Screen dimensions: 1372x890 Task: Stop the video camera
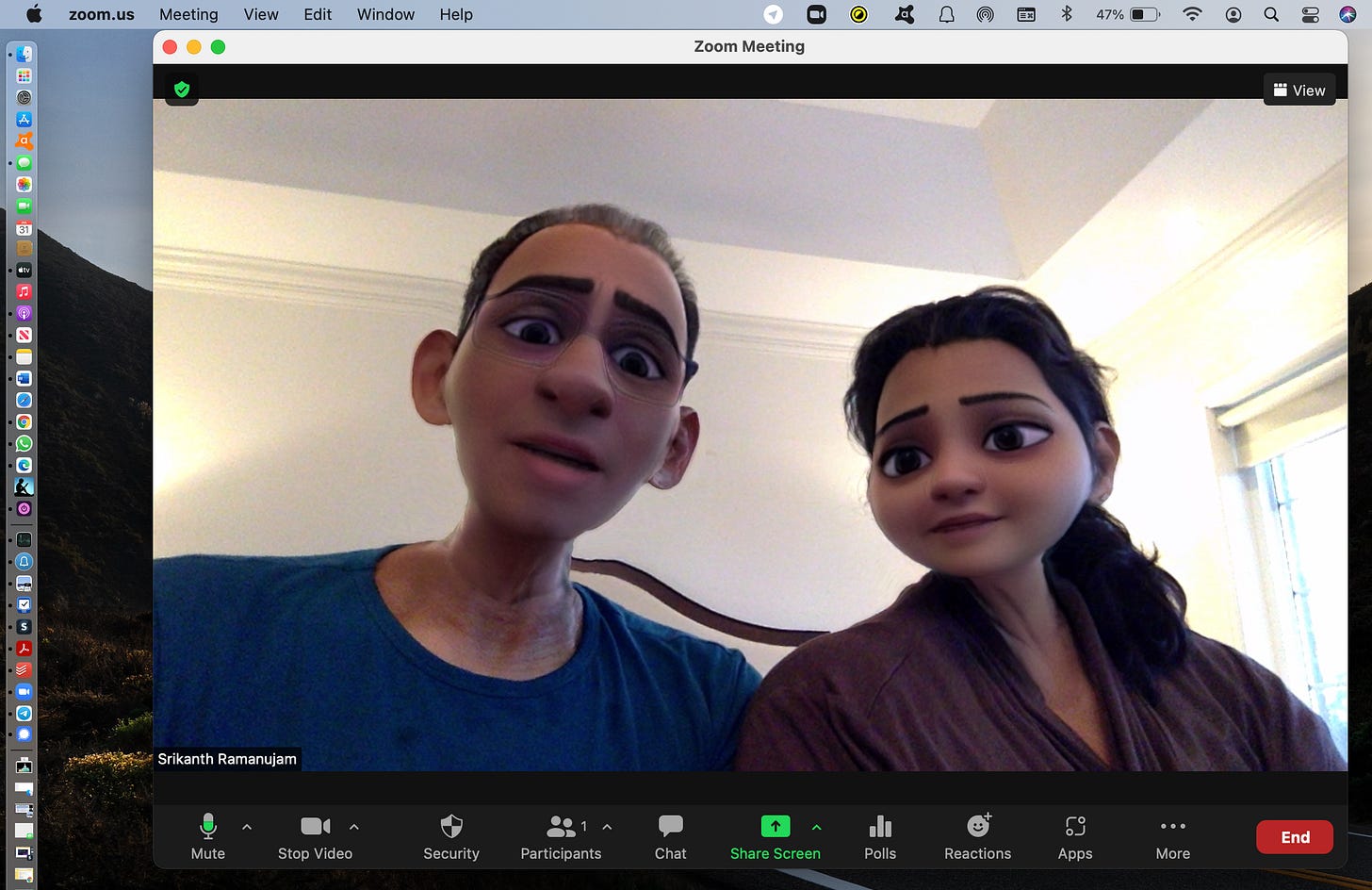point(315,836)
